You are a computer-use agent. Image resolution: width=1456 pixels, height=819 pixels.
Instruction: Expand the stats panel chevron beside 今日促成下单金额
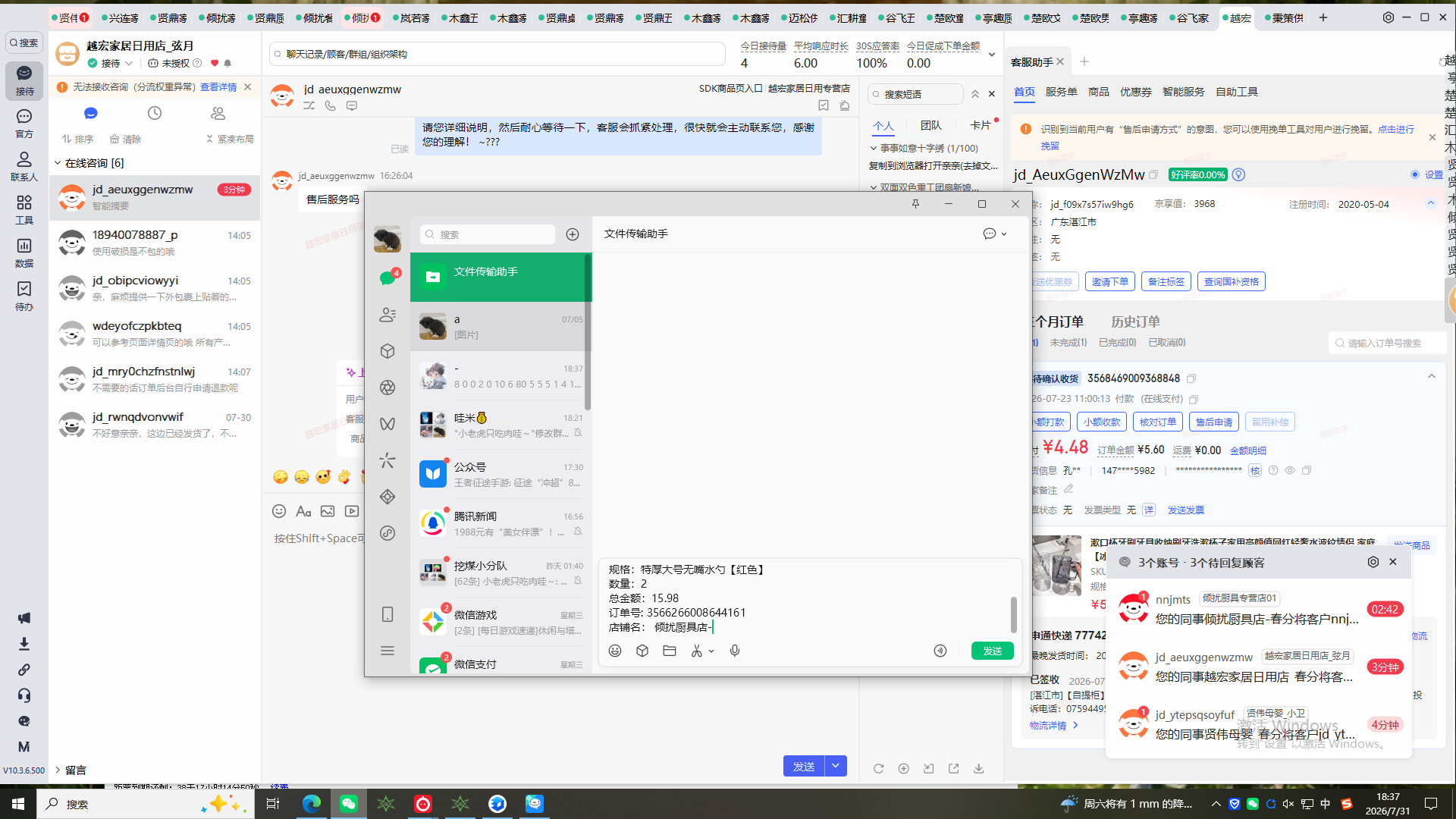point(992,55)
